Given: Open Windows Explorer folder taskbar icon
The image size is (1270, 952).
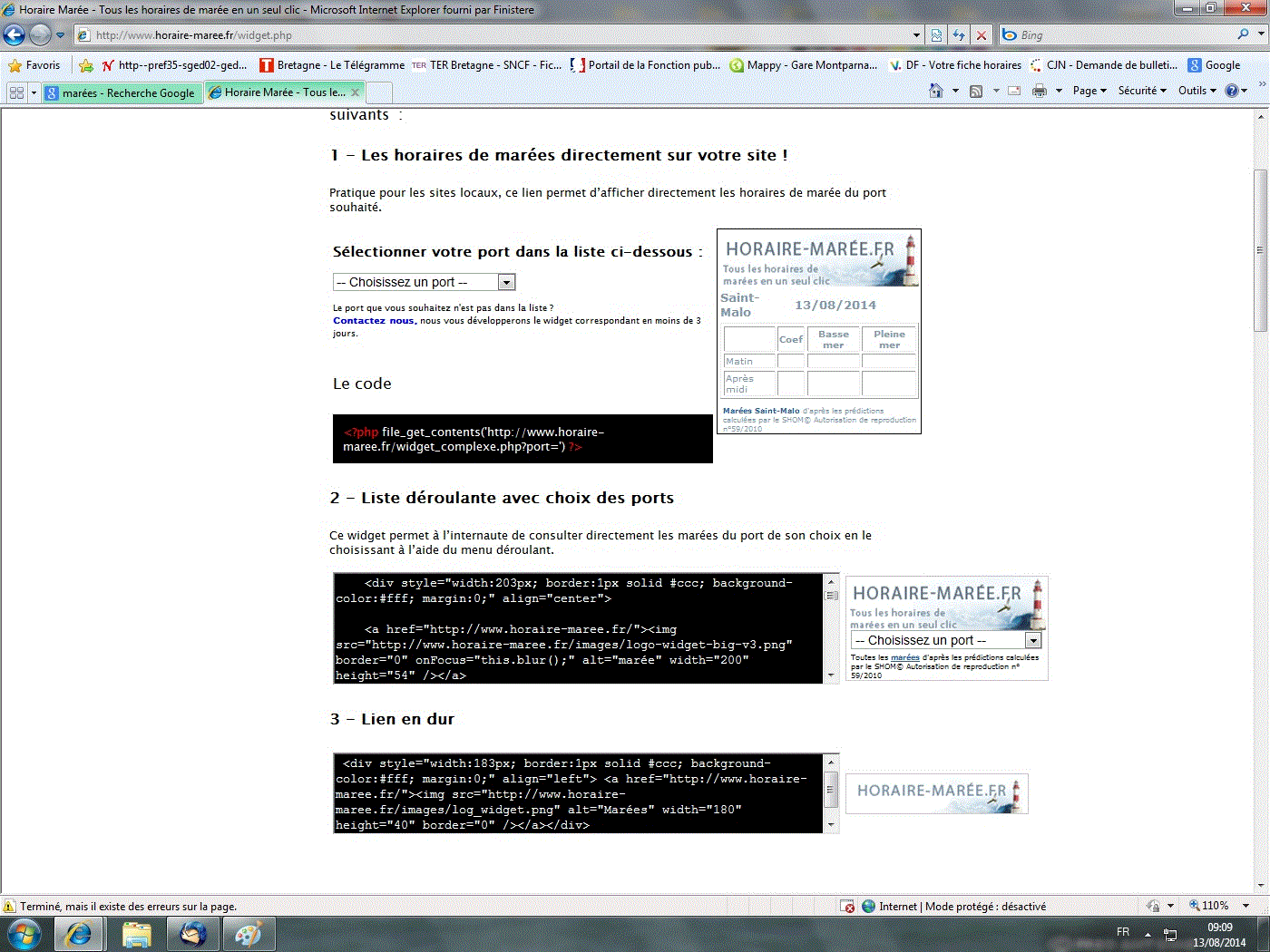Looking at the screenshot, I should click(136, 934).
